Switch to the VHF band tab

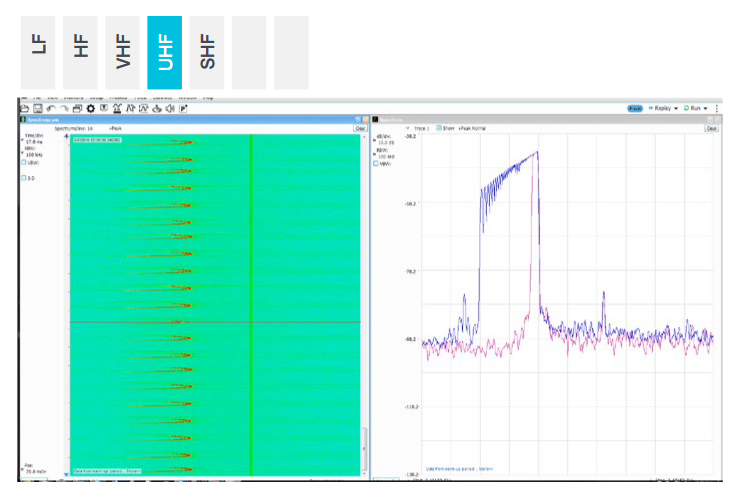pos(122,53)
